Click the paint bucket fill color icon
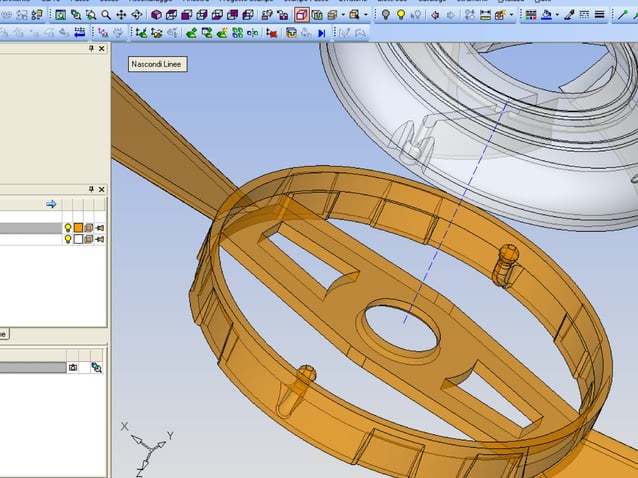The height and width of the screenshot is (478, 638). (546, 15)
